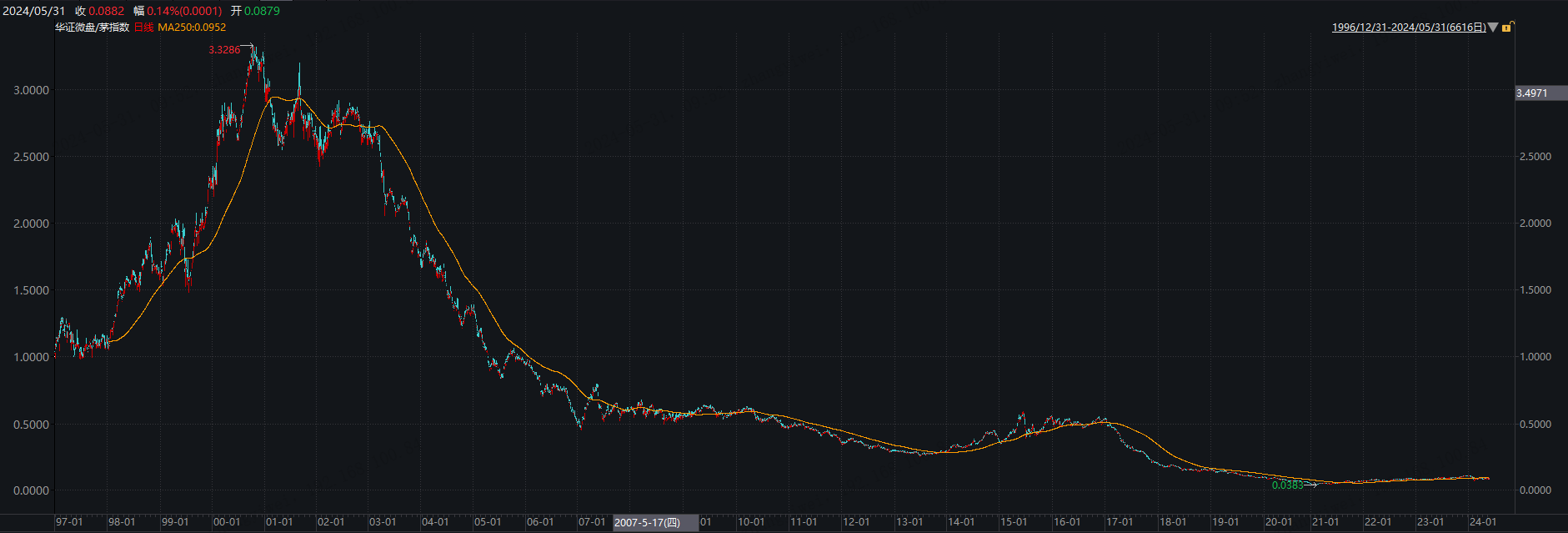
Task: Select the 24-01 time axis label
Action: (1483, 522)
